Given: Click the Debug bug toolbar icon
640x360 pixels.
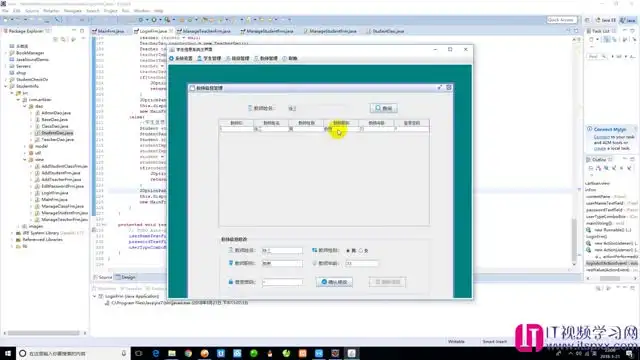Looking at the screenshot, I should click(x=141, y=20).
